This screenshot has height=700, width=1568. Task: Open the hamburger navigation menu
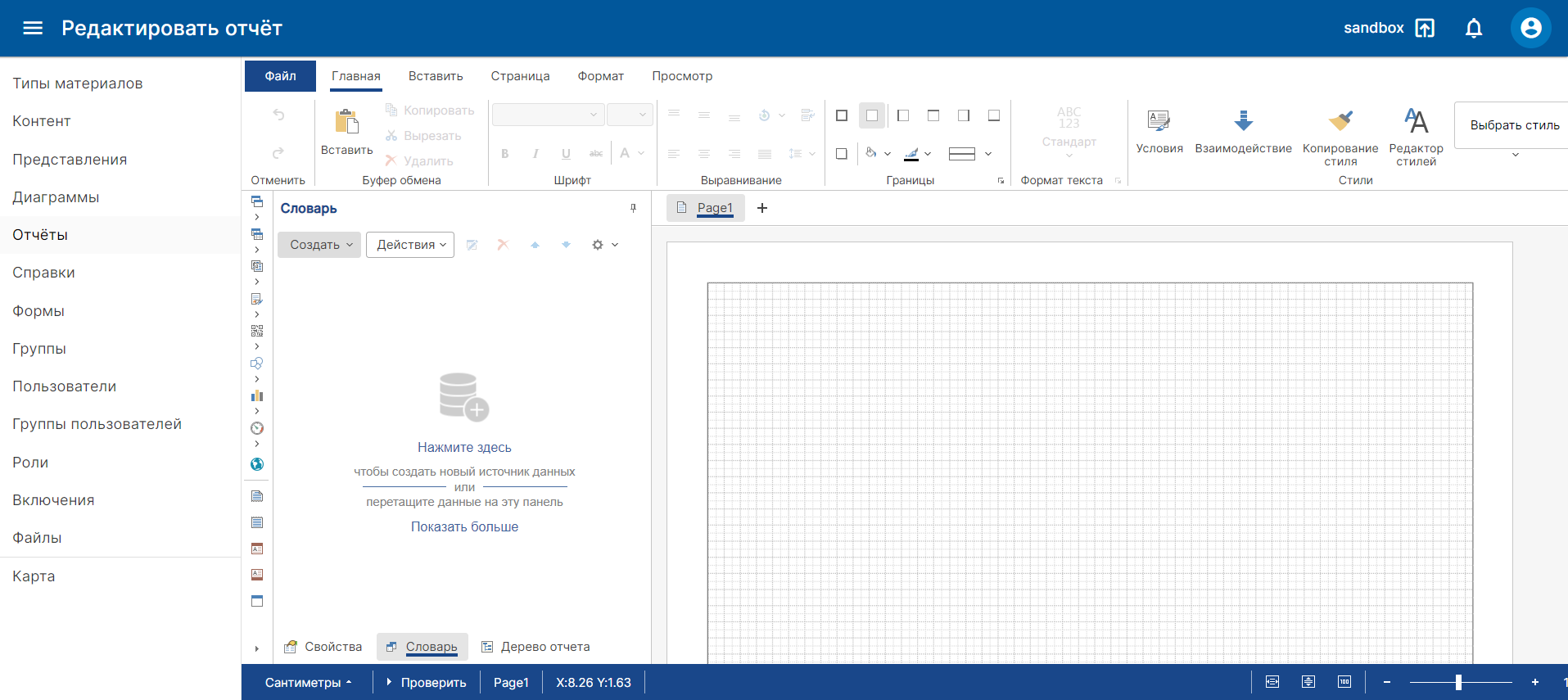33,28
